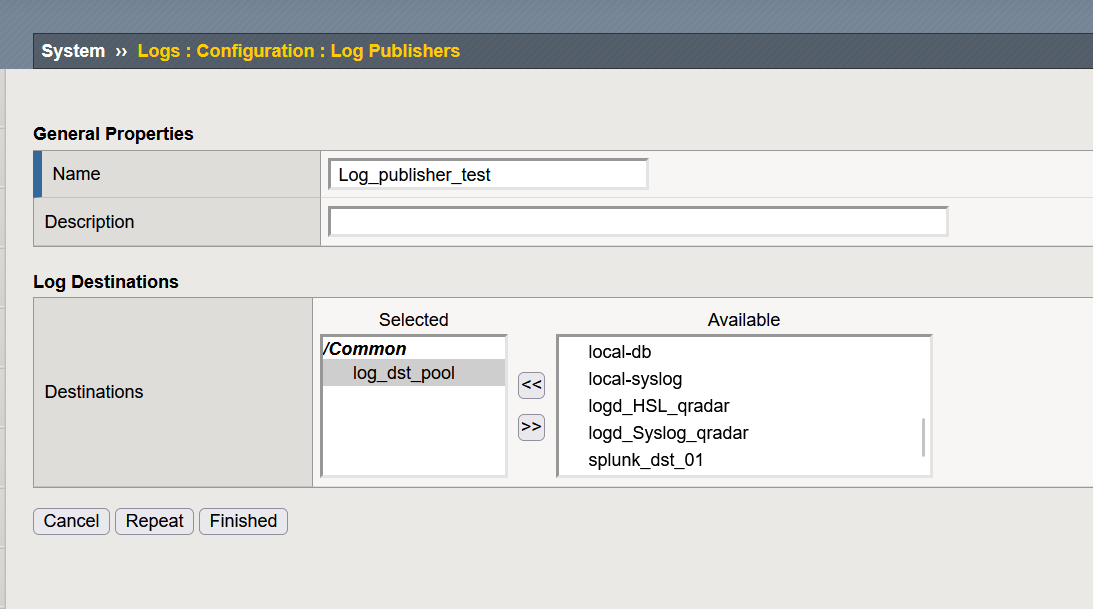Click the Available list scrollbar
1093x609 pixels.
924,438
